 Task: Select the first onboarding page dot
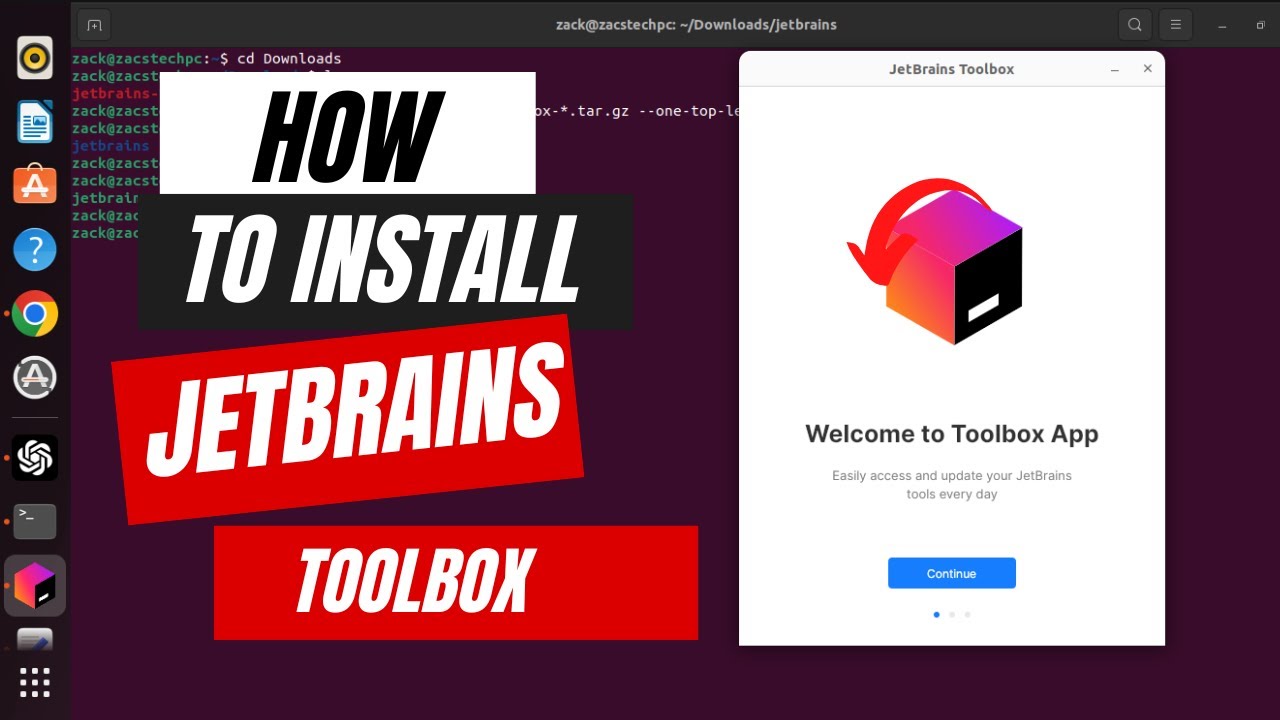[x=936, y=615]
